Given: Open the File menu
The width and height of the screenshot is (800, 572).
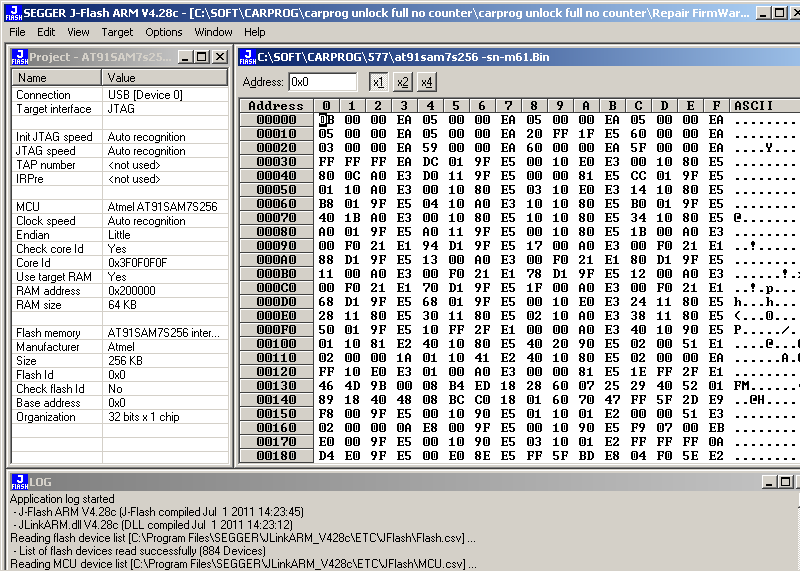Looking at the screenshot, I should pos(17,32).
